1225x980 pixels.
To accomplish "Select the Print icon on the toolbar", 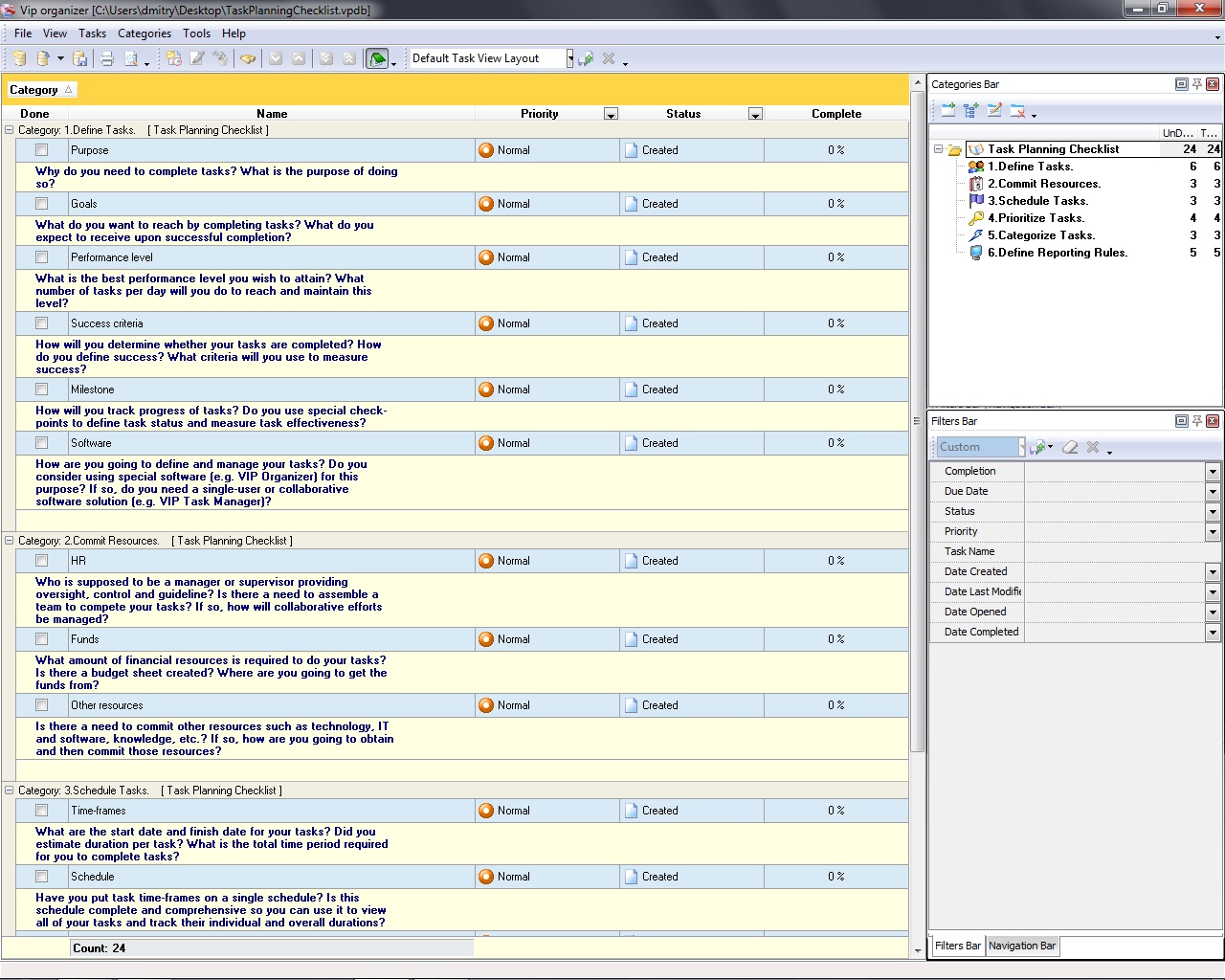I will (x=106, y=57).
